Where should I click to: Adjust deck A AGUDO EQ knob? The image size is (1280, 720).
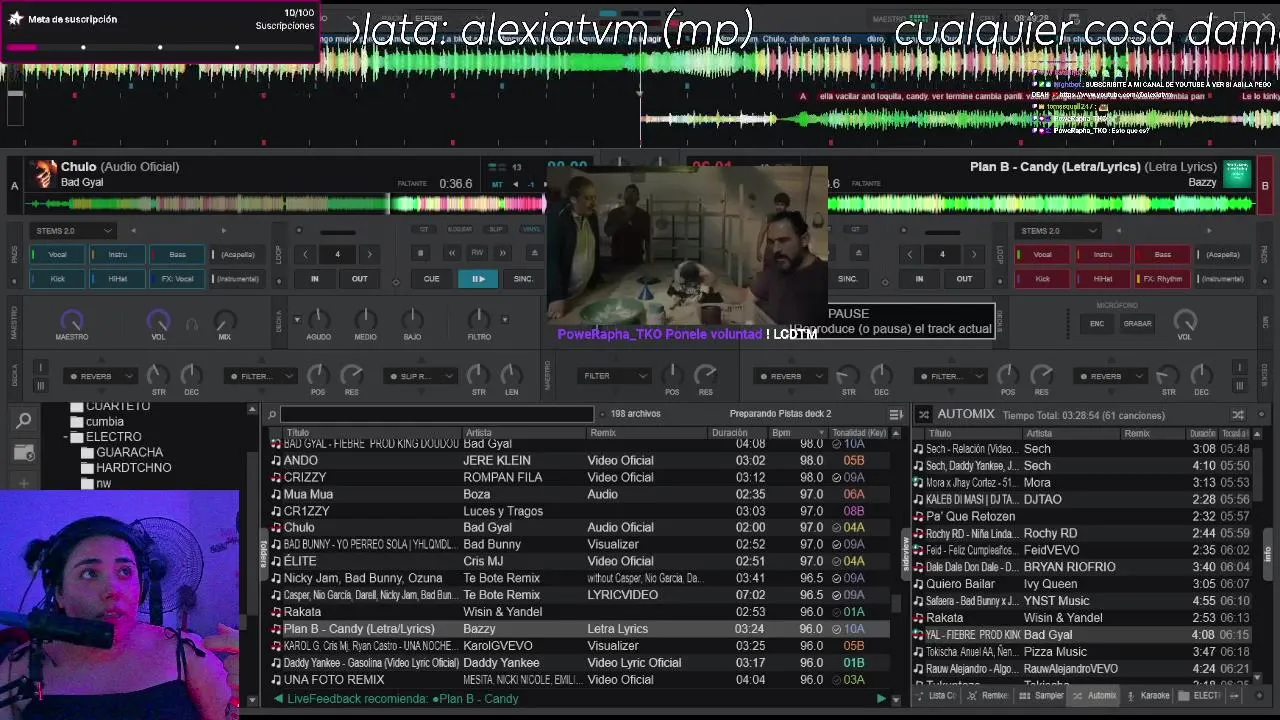(318, 319)
